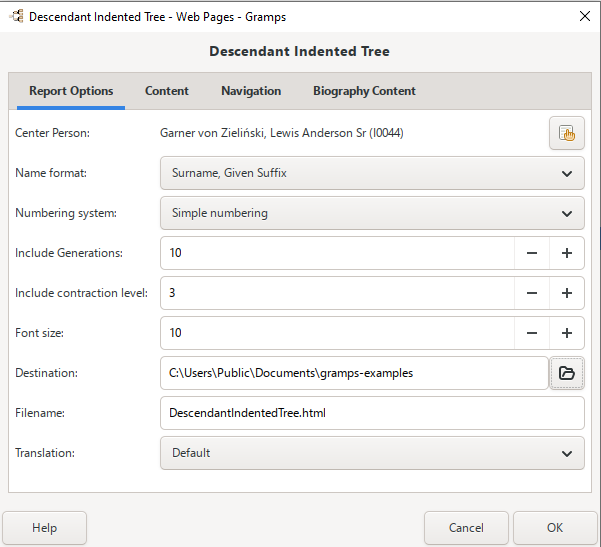
Task: Switch to Biography Content tab
Action: pyautogui.click(x=364, y=91)
